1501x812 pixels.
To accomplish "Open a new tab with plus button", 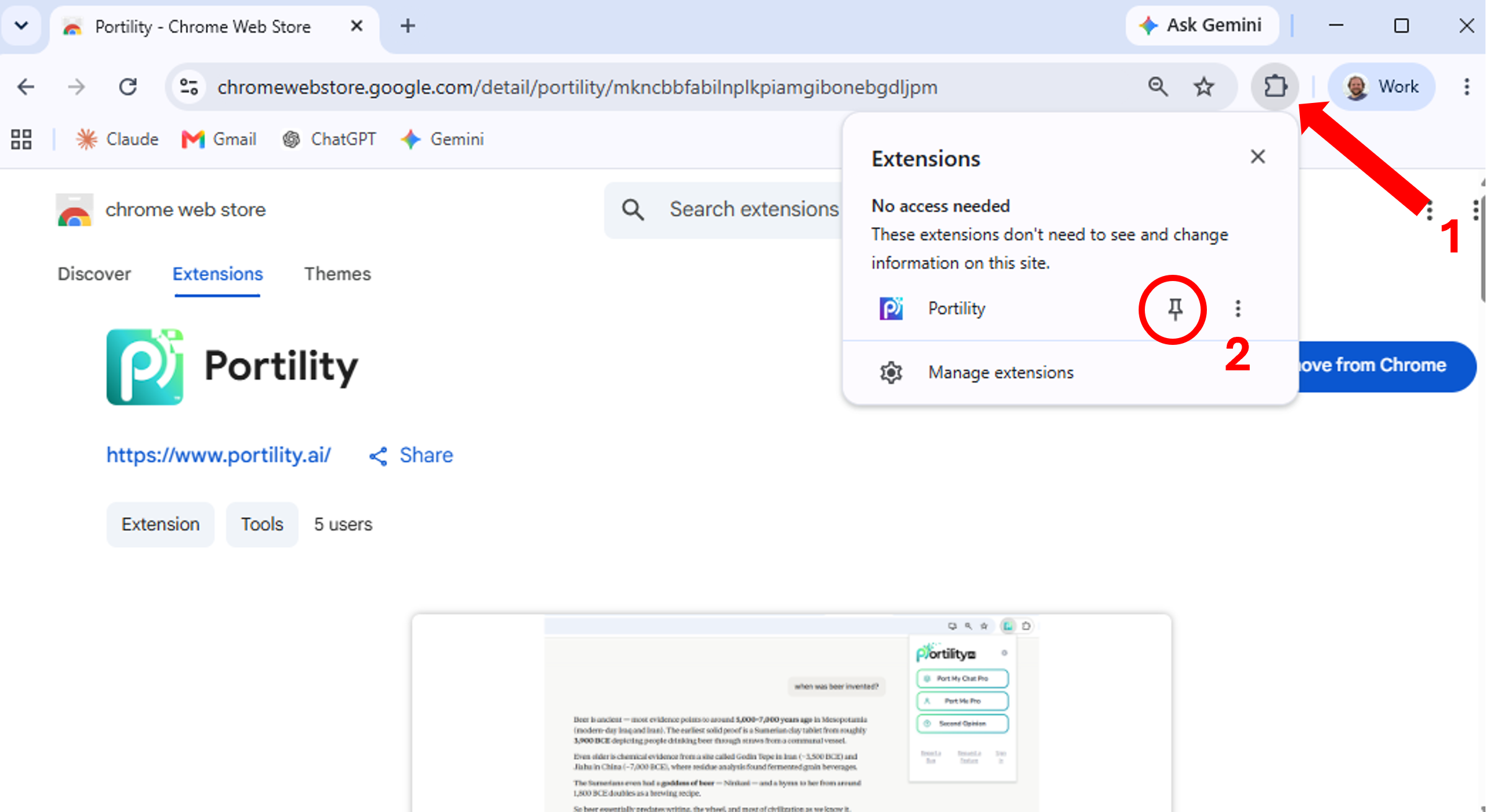I will [408, 26].
